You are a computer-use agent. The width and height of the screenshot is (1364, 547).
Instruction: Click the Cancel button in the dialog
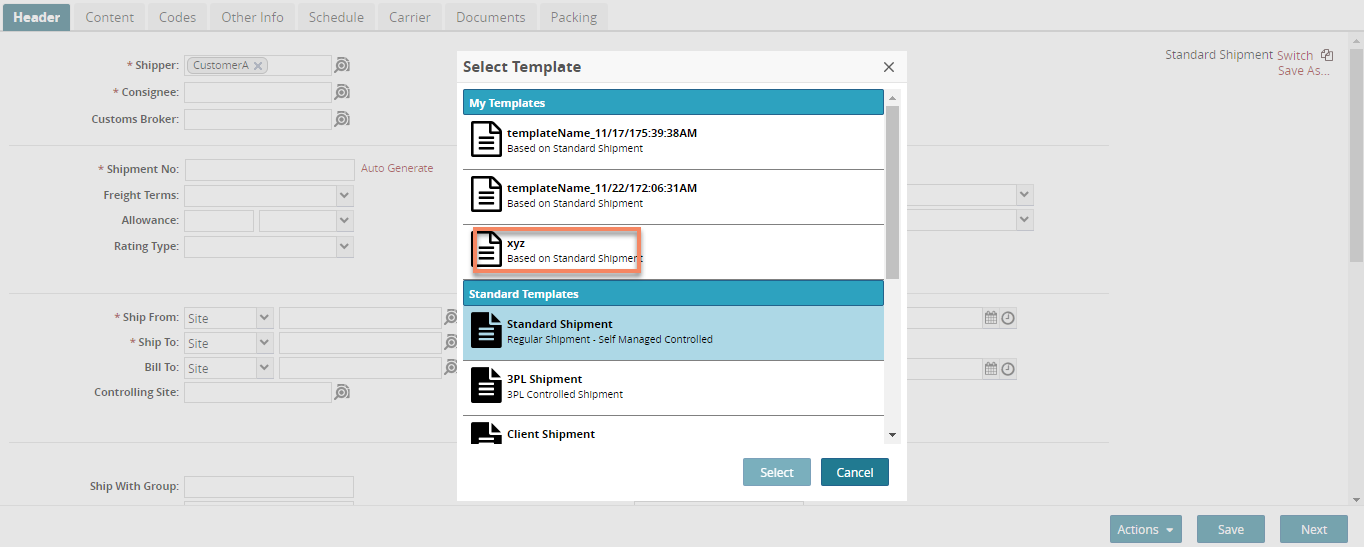pos(855,472)
